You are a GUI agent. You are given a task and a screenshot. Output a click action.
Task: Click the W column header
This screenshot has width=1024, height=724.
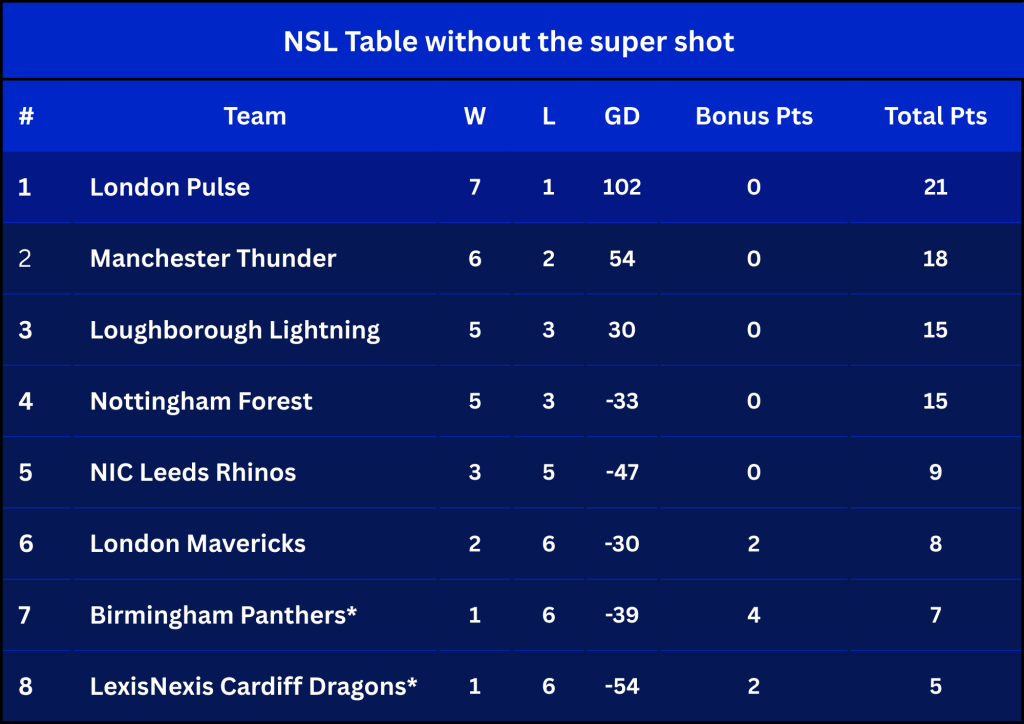coord(475,116)
